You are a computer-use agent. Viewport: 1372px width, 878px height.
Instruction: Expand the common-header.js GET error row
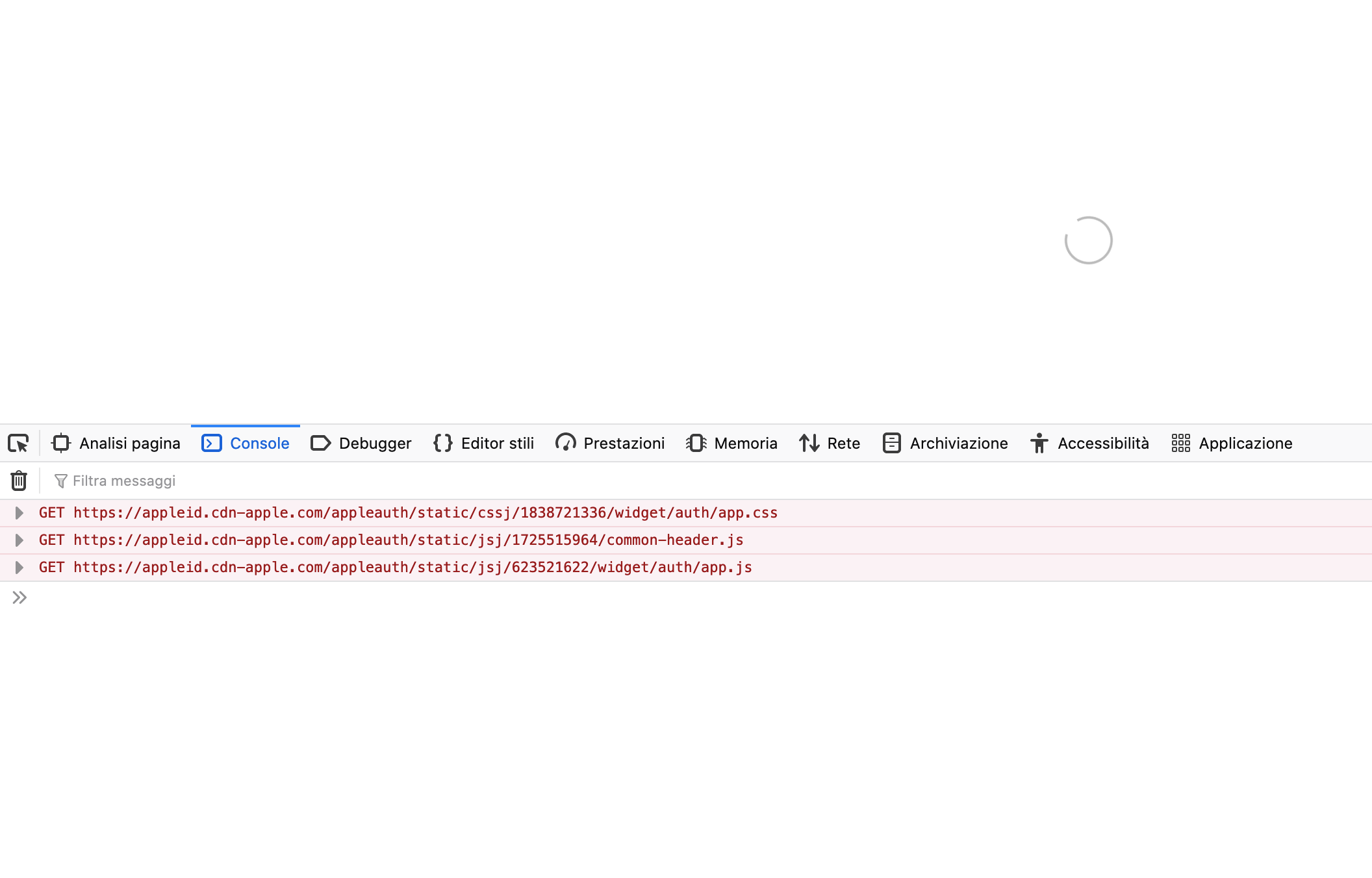[19, 540]
